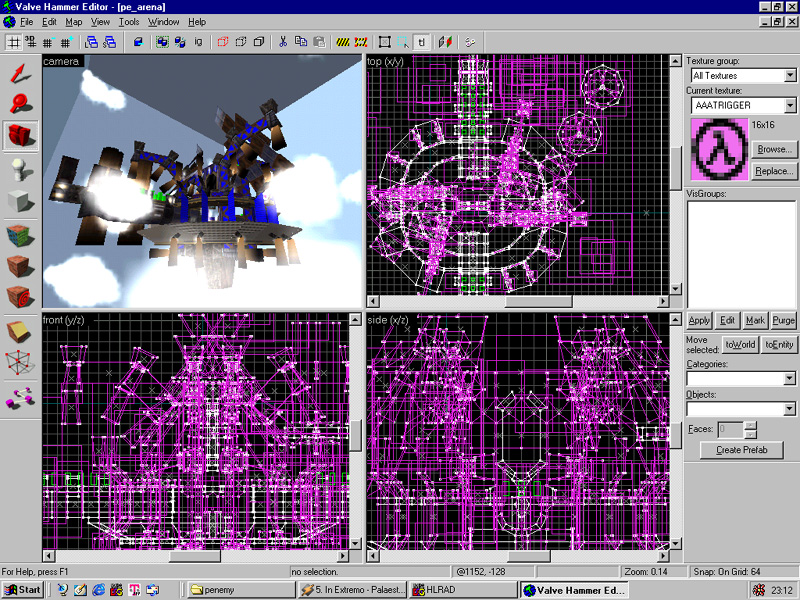The height and width of the screenshot is (600, 800).
Task: Click the Apply current texture brick icon
Action: point(19,266)
